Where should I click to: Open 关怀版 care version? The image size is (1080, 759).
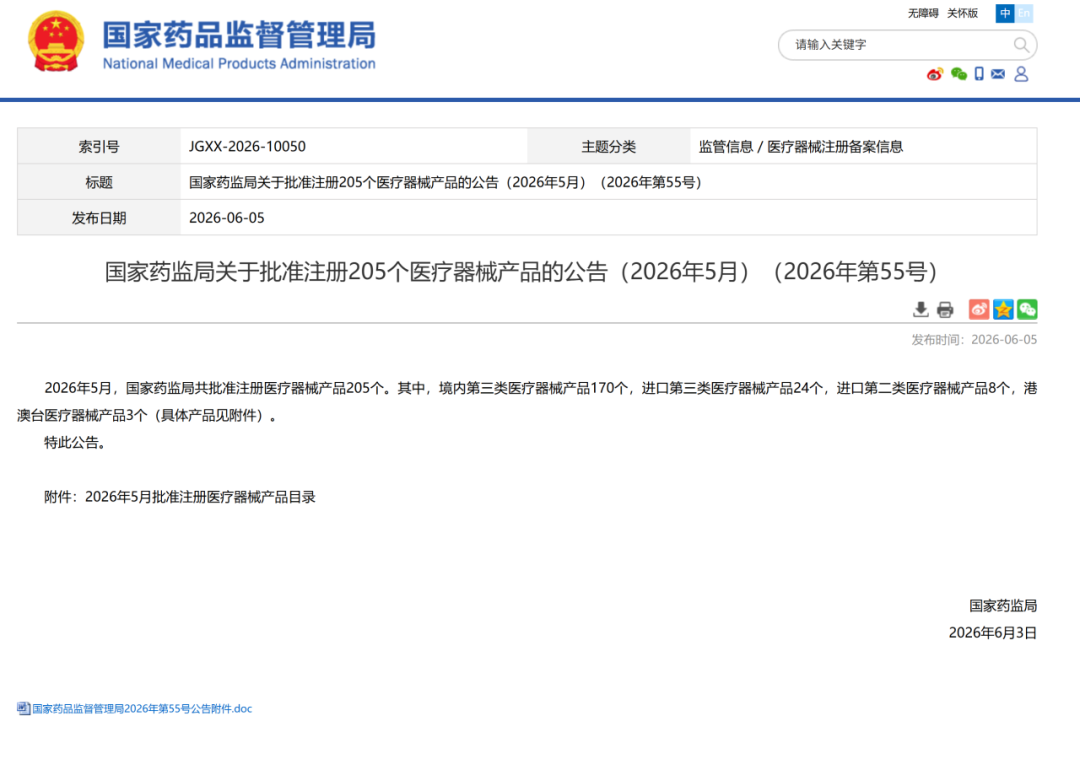coord(962,13)
